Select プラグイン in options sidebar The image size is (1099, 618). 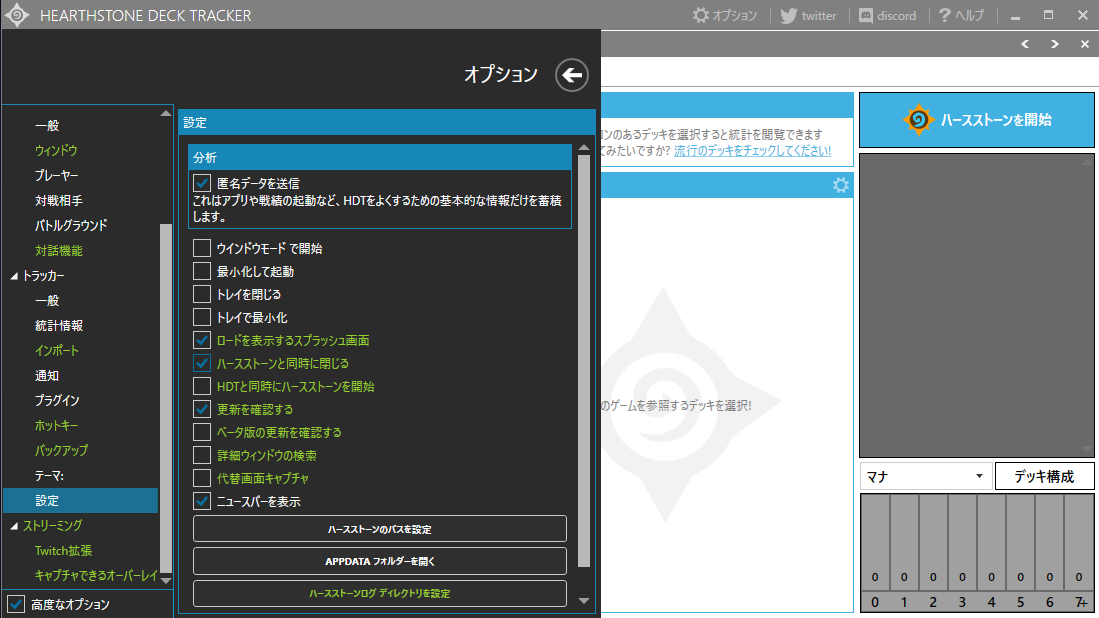[x=57, y=401]
